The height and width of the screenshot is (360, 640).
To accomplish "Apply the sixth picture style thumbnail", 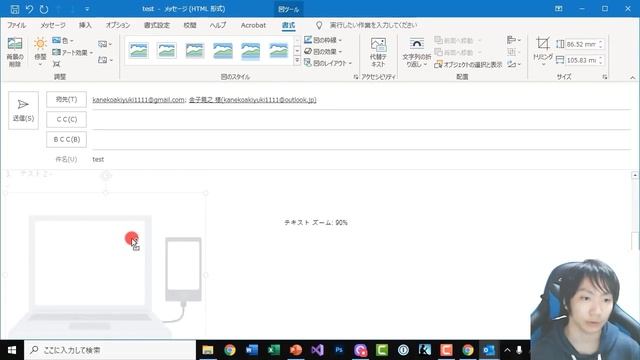I will [x=279, y=51].
